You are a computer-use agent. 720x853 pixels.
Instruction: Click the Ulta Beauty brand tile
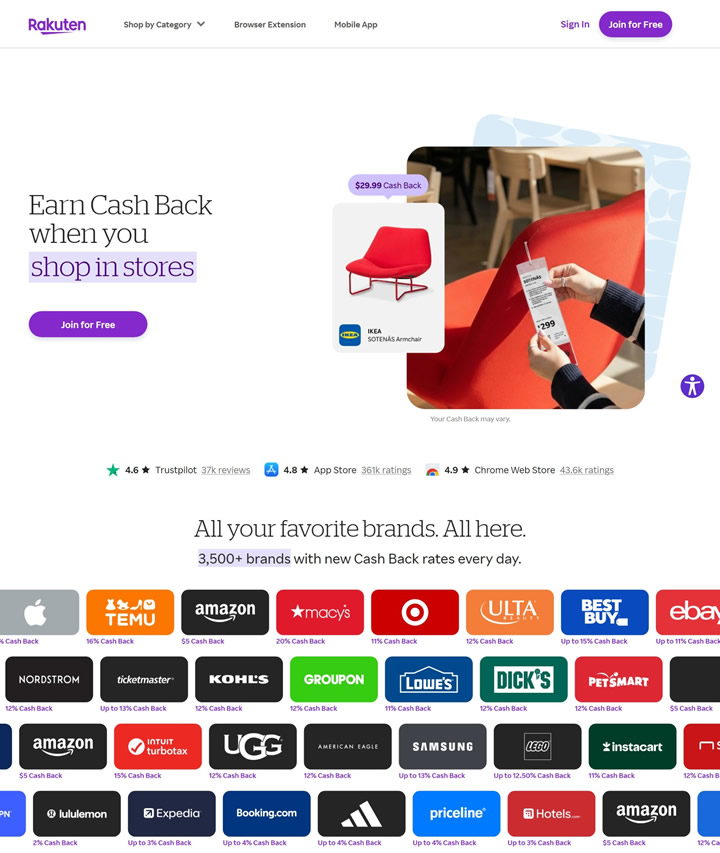pos(510,612)
